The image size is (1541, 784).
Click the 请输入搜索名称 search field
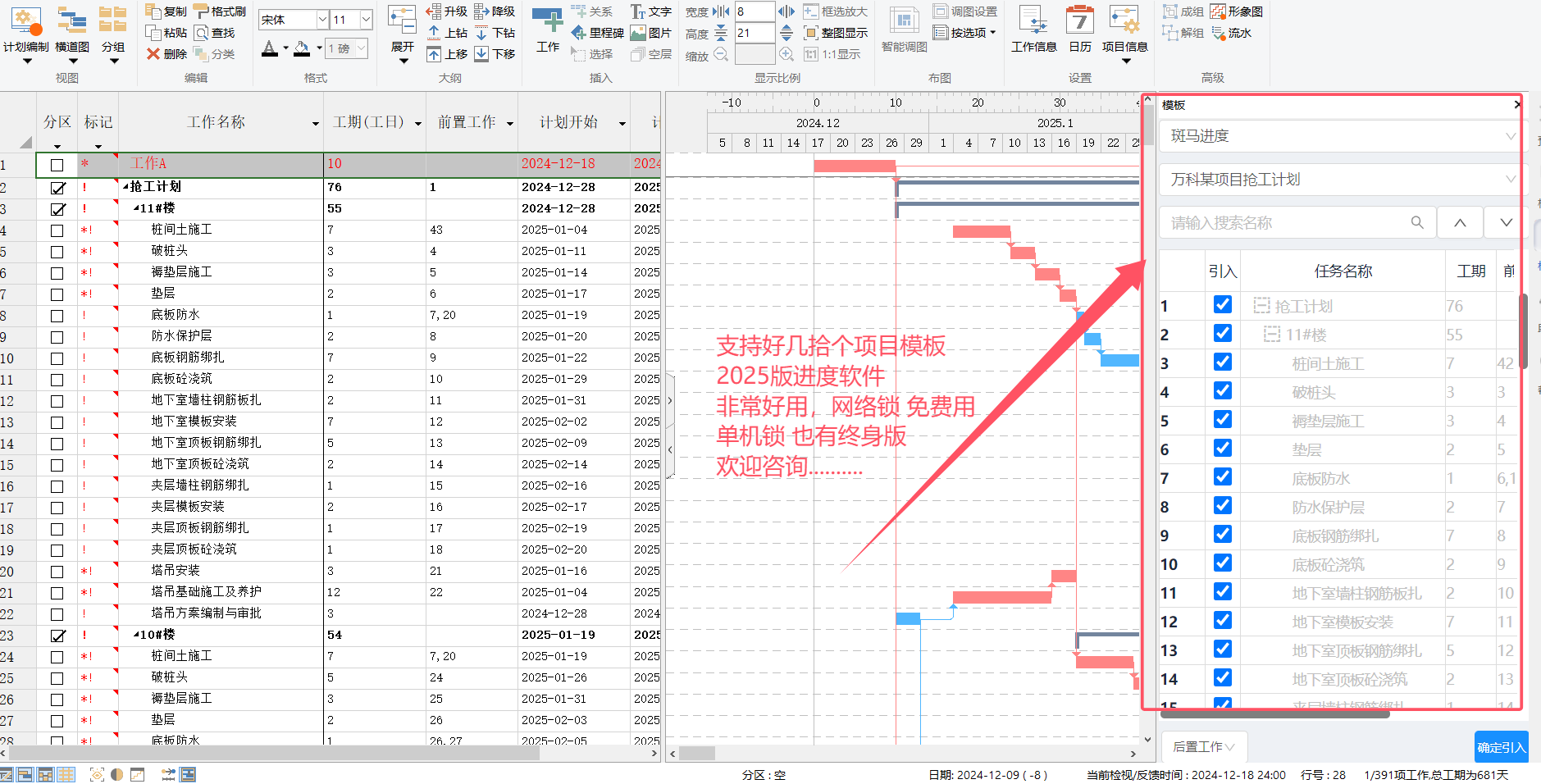1288,223
